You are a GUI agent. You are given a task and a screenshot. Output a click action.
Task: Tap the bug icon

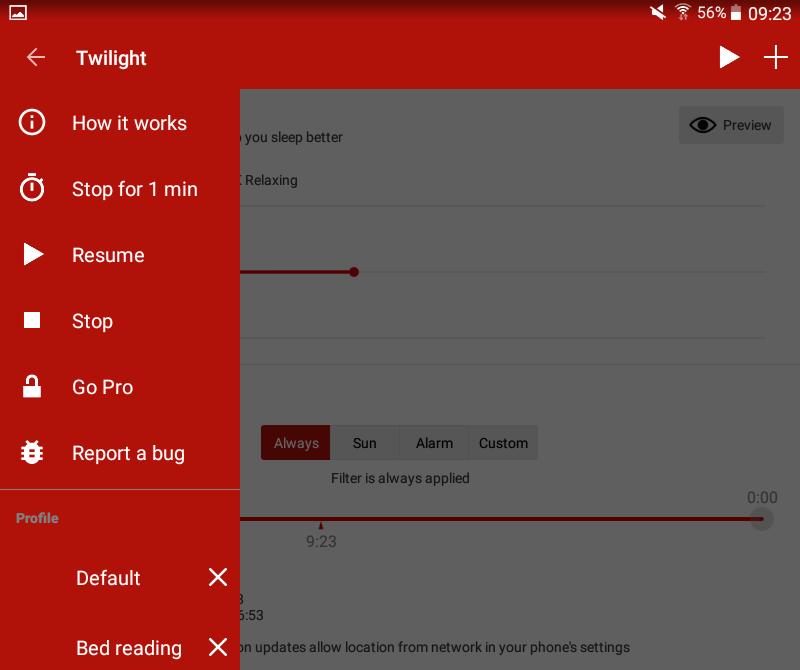32,453
